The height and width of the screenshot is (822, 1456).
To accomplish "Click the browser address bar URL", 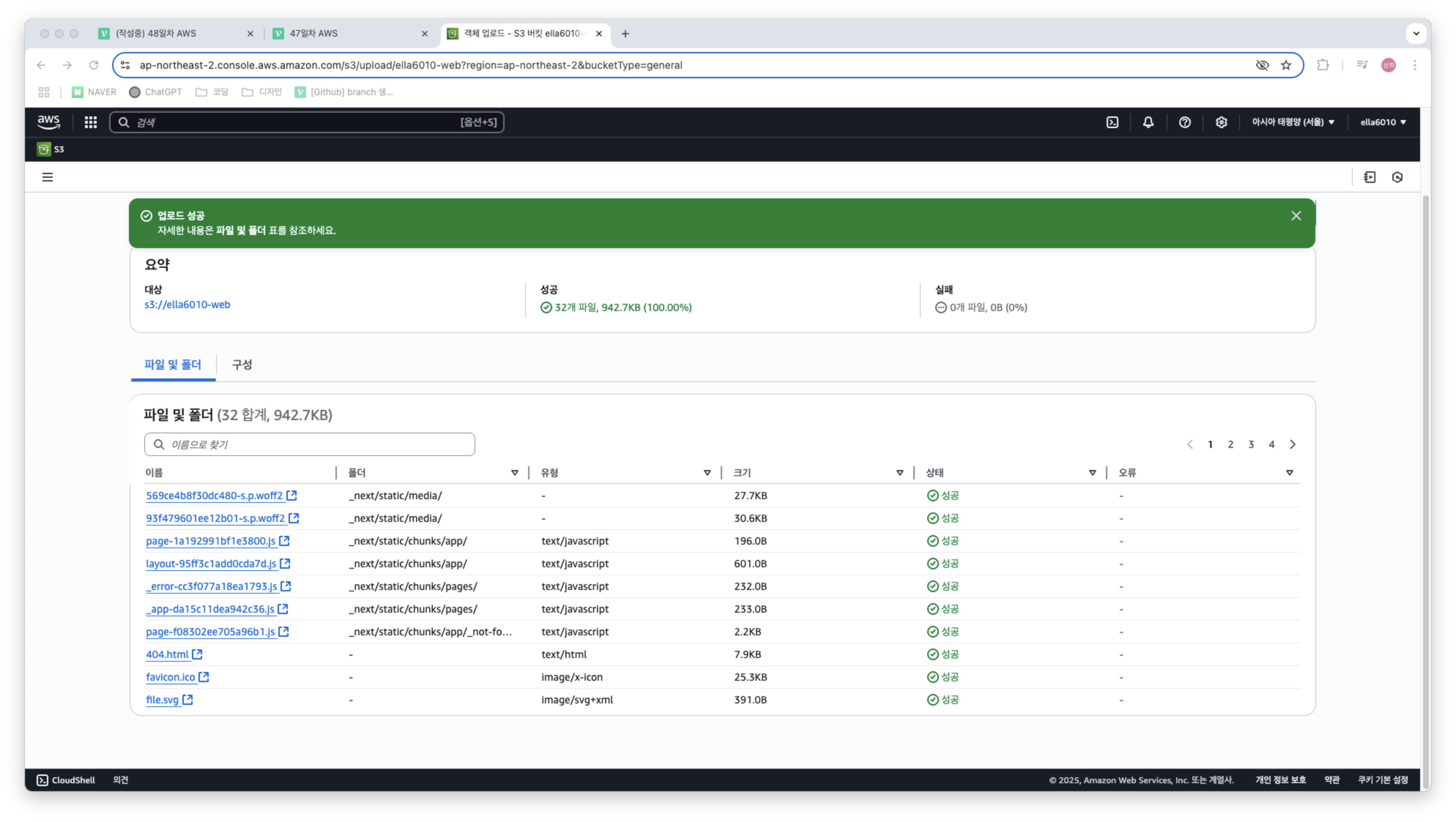I will (411, 65).
